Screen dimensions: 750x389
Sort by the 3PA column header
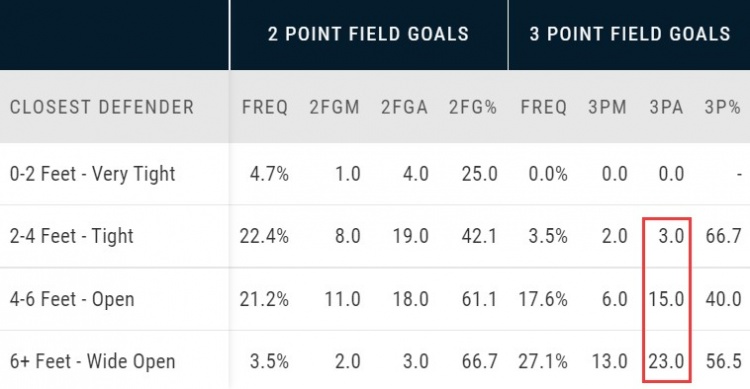[x=666, y=107]
